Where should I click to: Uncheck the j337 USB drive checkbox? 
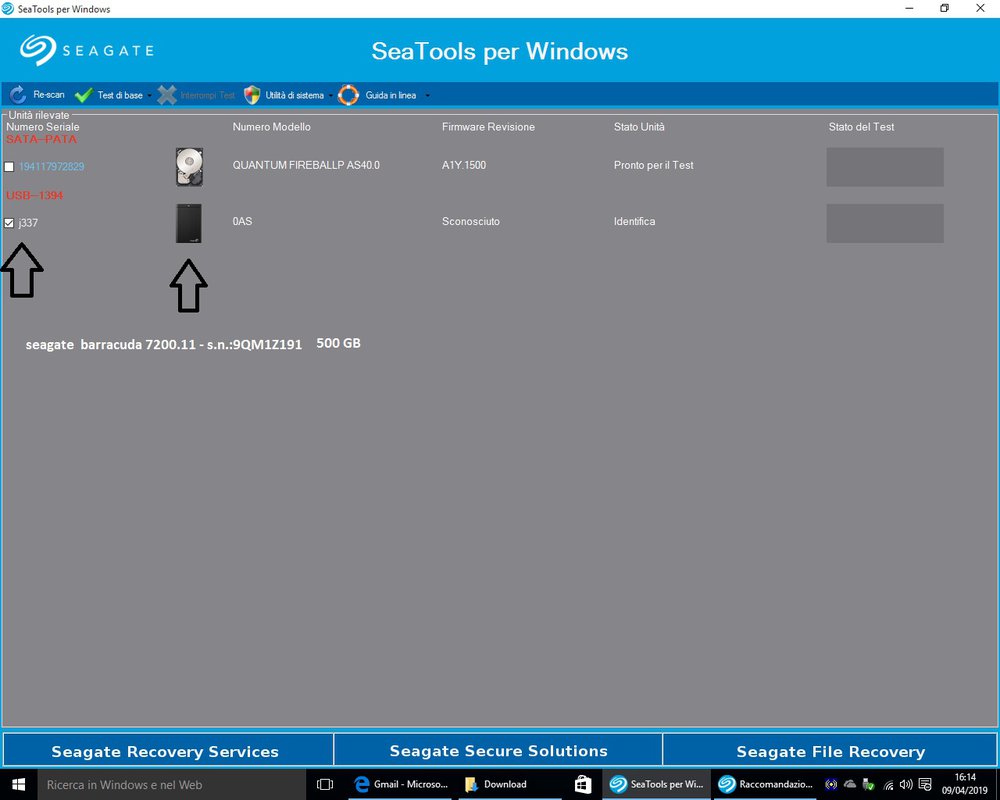[10, 223]
